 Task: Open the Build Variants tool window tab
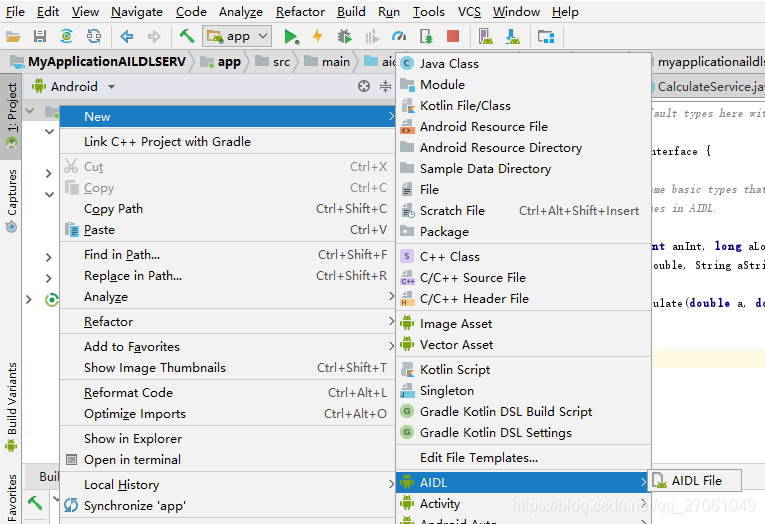click(11, 407)
